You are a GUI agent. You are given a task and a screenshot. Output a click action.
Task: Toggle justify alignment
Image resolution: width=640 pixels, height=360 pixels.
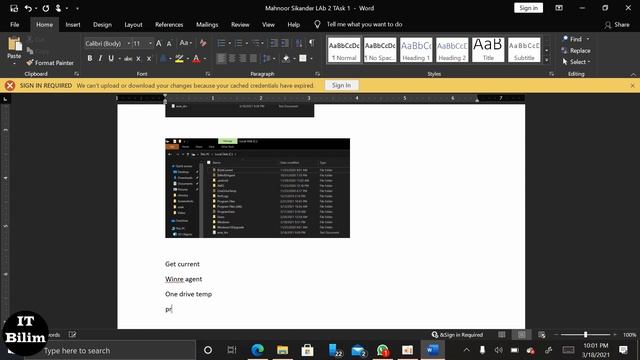253,59
